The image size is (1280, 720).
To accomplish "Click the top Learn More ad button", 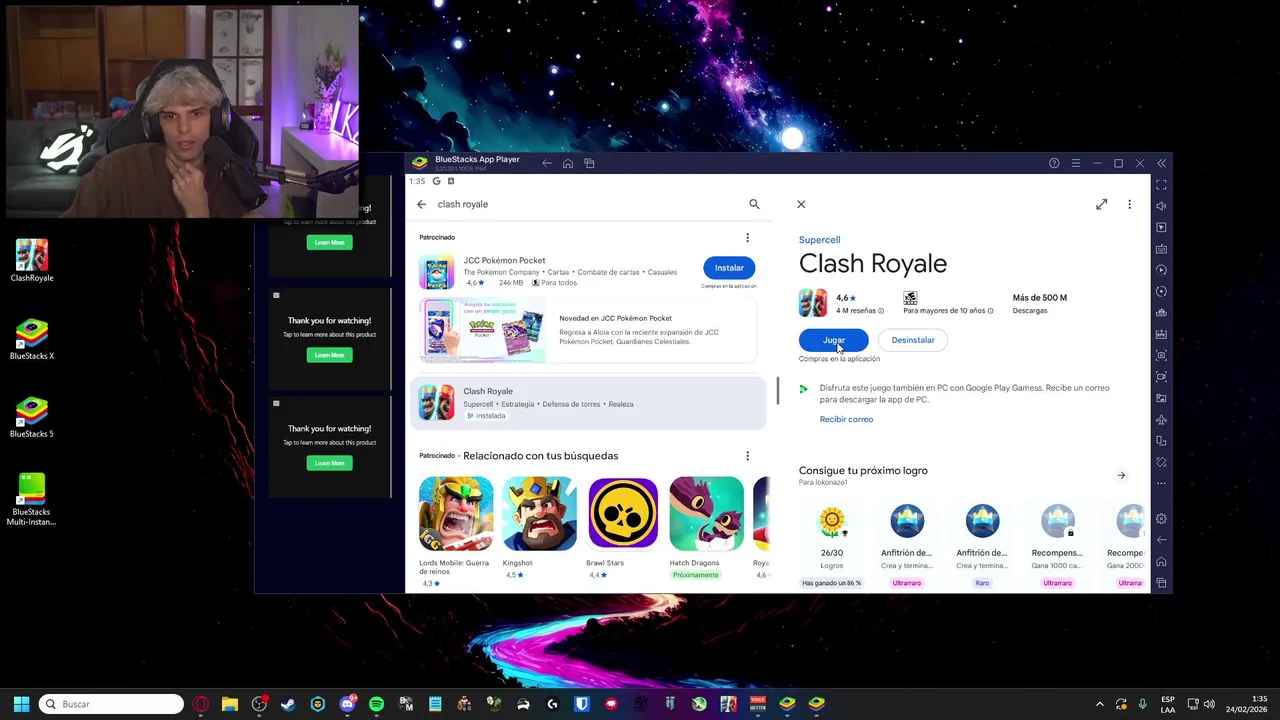I will [x=329, y=243].
